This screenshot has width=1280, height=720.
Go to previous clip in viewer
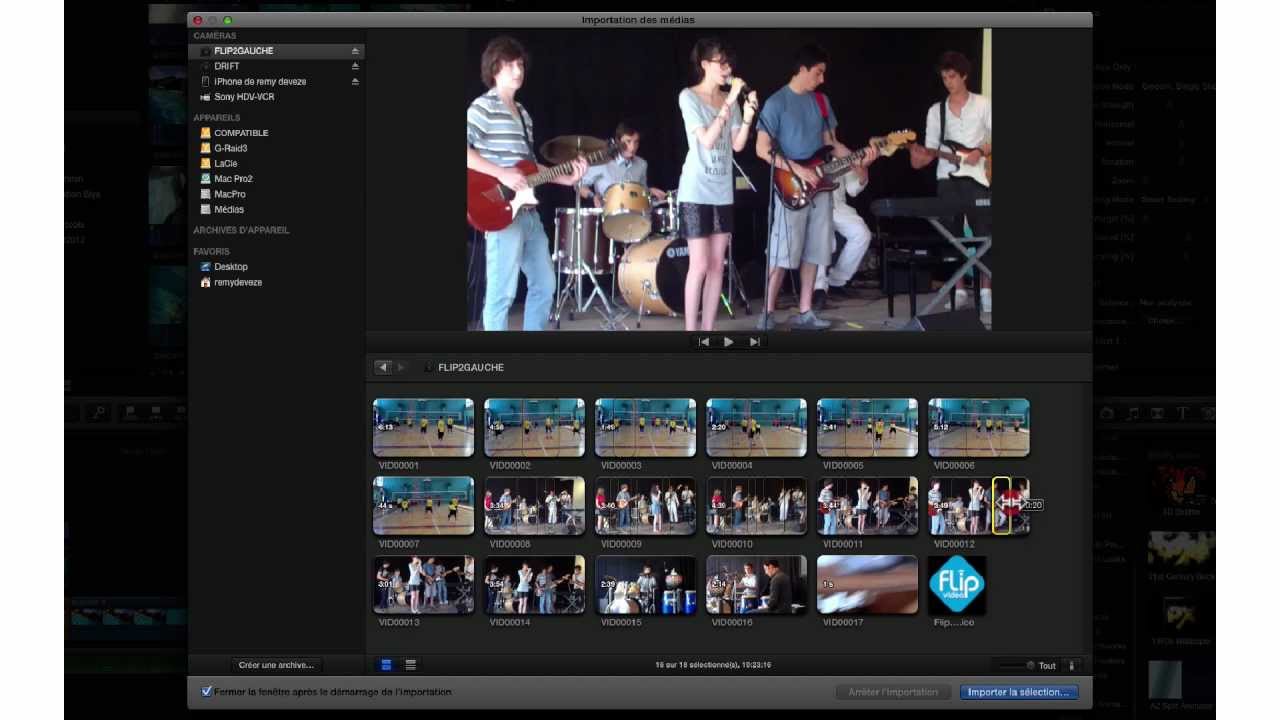tap(704, 342)
